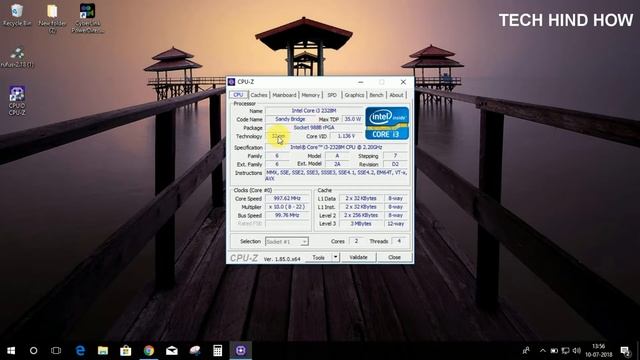Click the Threads count value 4
The height and width of the screenshot is (360, 640).
[x=399, y=241]
